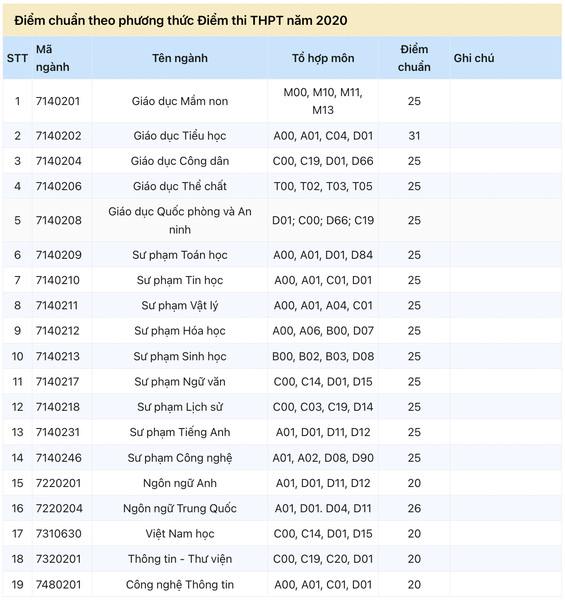Select the 'Sư phạm Sinh học' cell
Screen dimensions: 565x600
(x=180, y=356)
